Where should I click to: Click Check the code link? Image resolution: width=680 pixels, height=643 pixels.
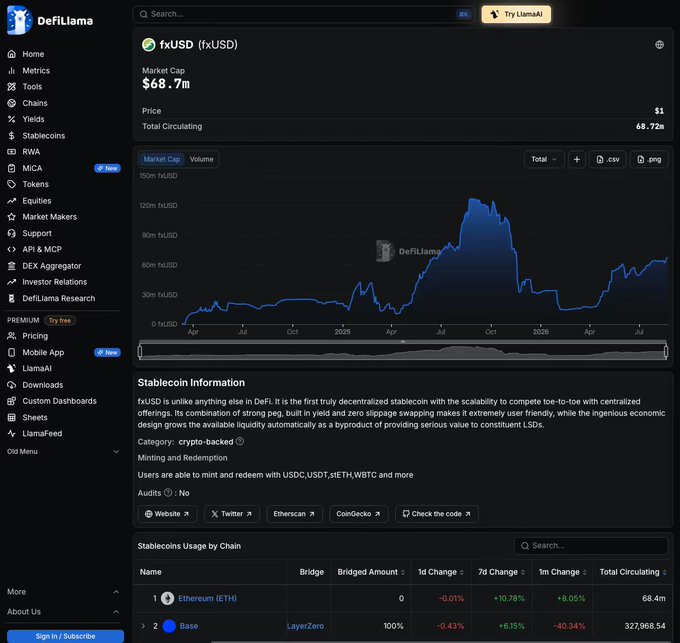tap(437, 514)
